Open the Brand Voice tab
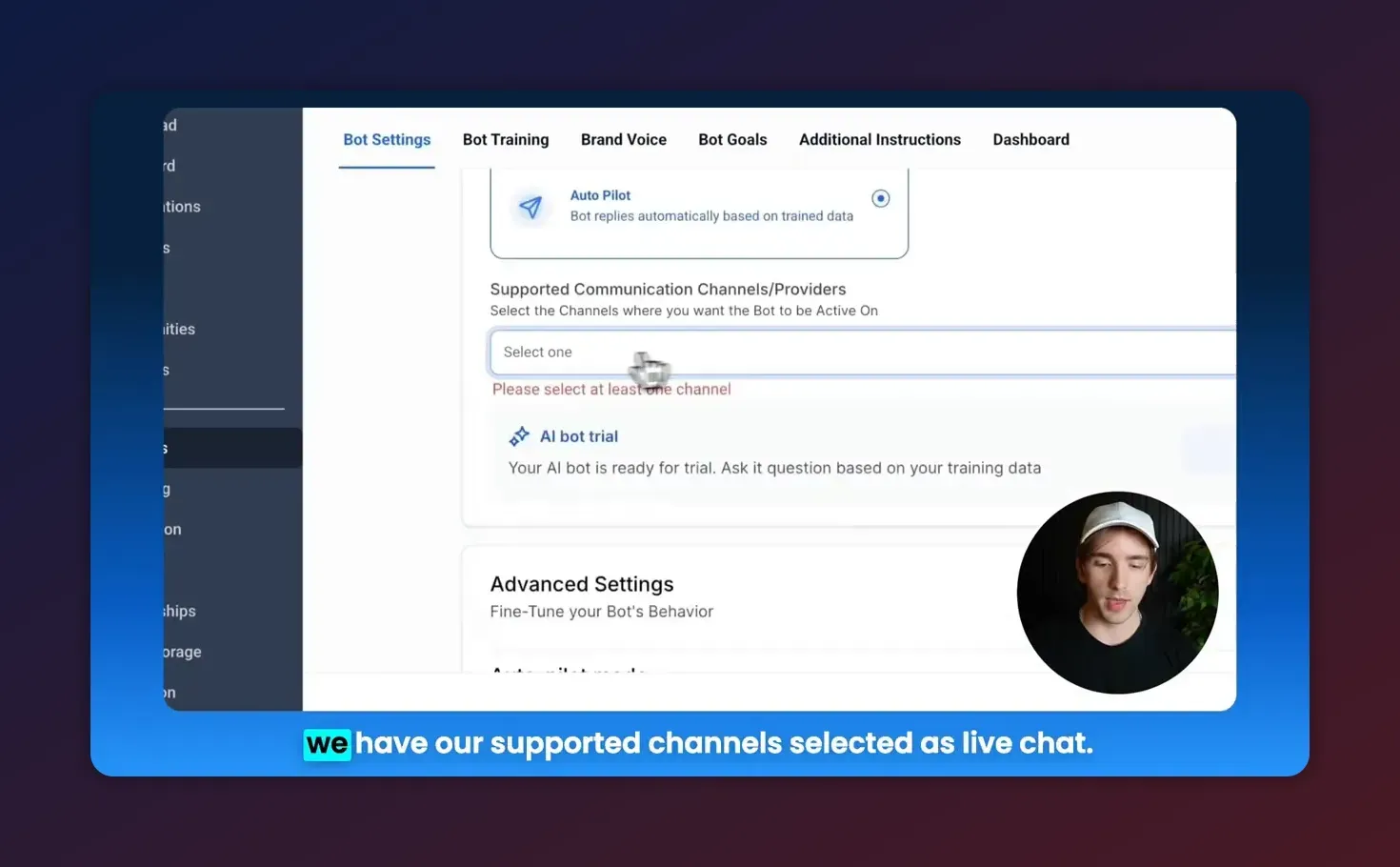Screen dimensions: 1400x867 click(624, 139)
